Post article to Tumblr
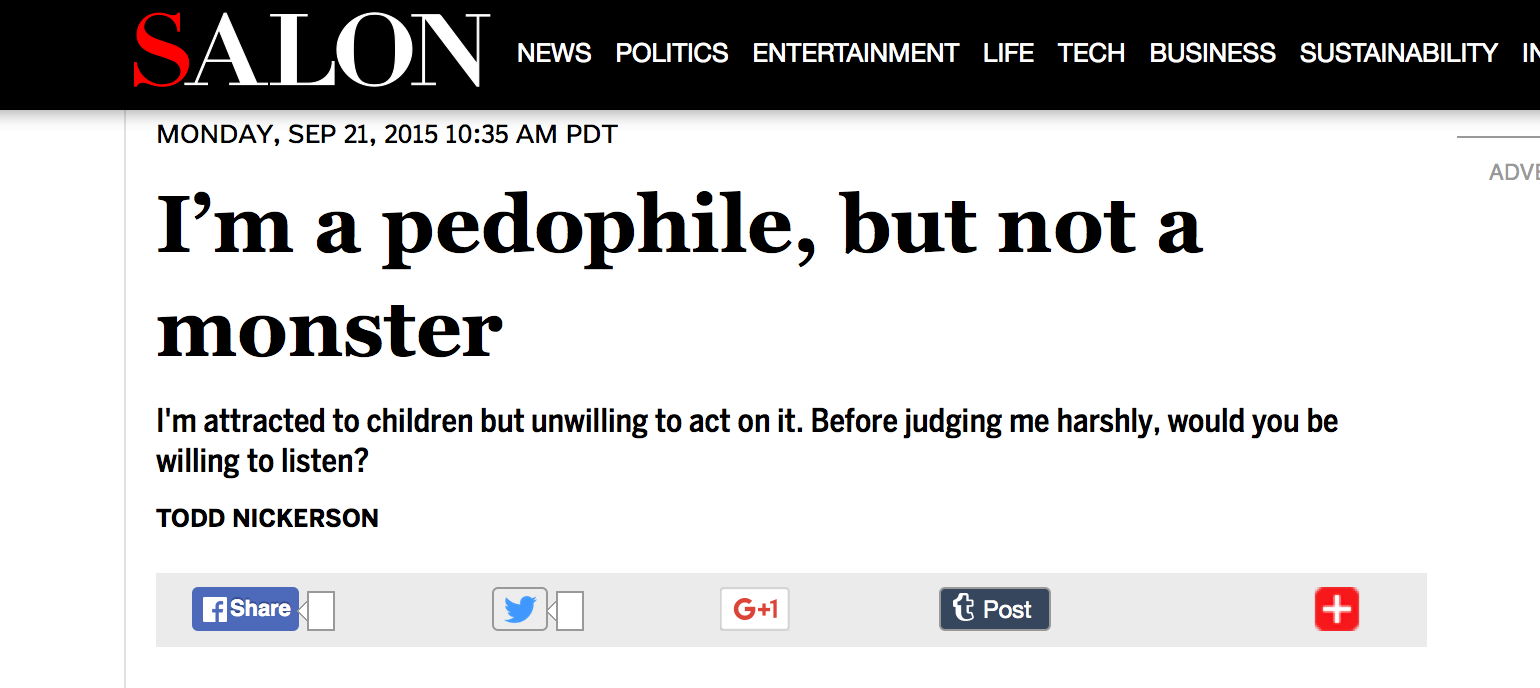This screenshot has height=688, width=1540. (x=994, y=609)
